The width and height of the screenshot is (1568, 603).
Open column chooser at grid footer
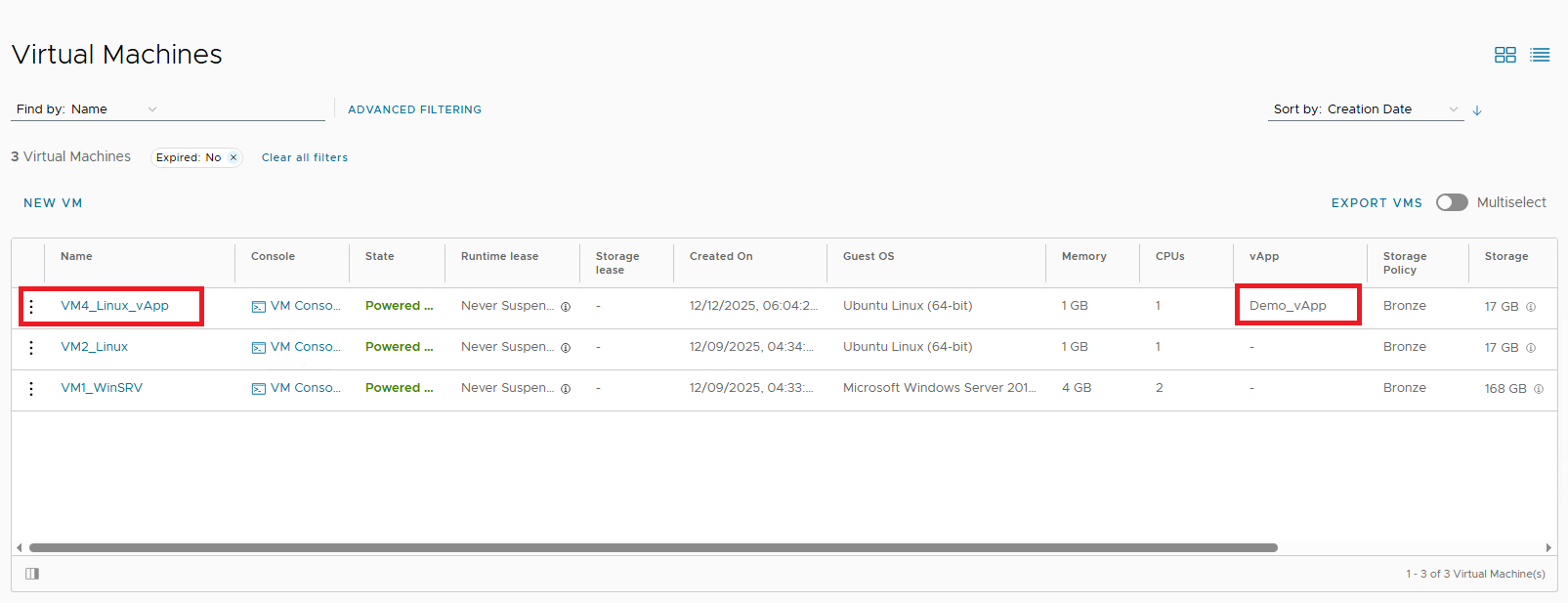32,574
